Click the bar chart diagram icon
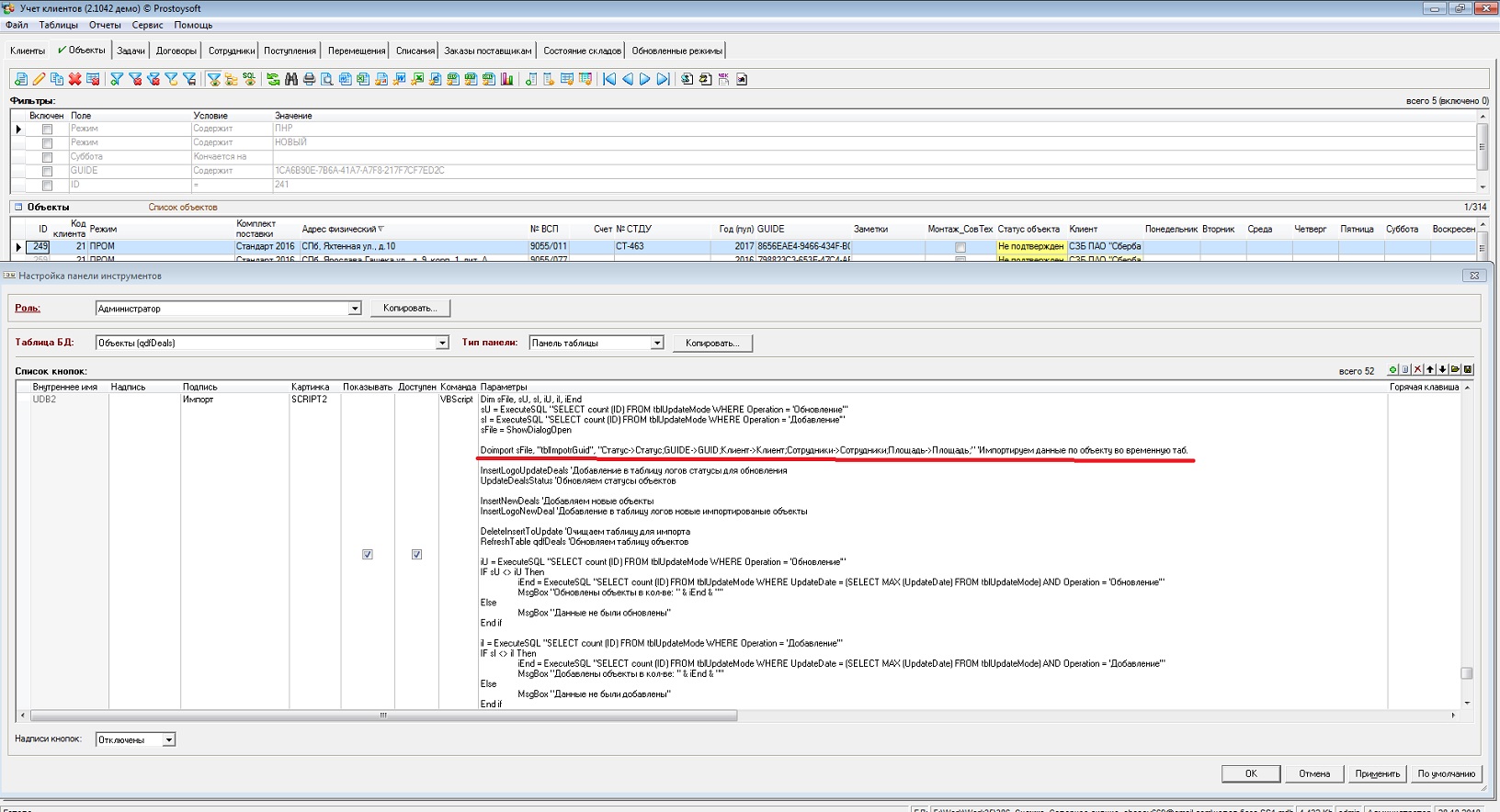 (506, 80)
